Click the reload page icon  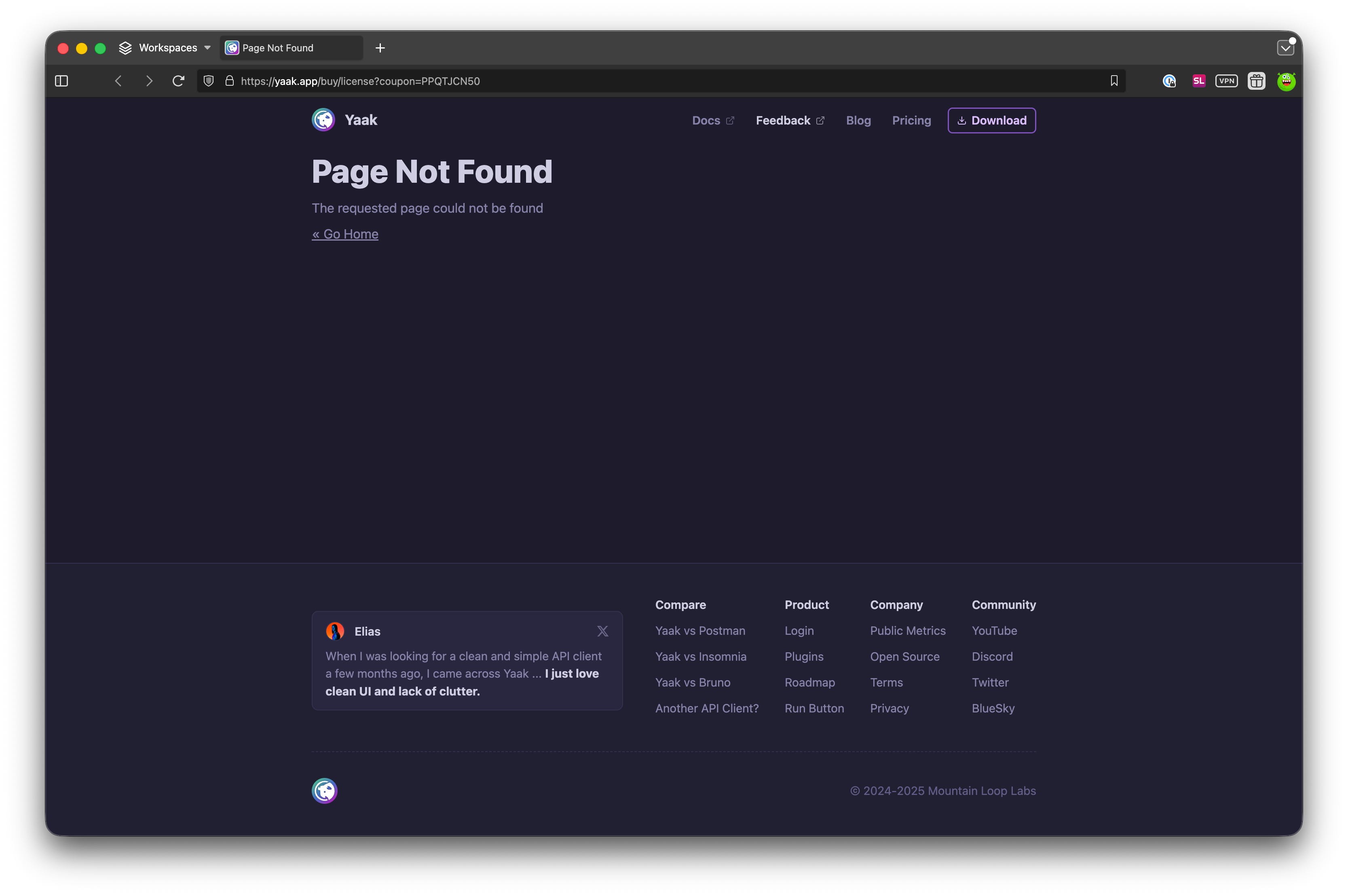tap(178, 81)
